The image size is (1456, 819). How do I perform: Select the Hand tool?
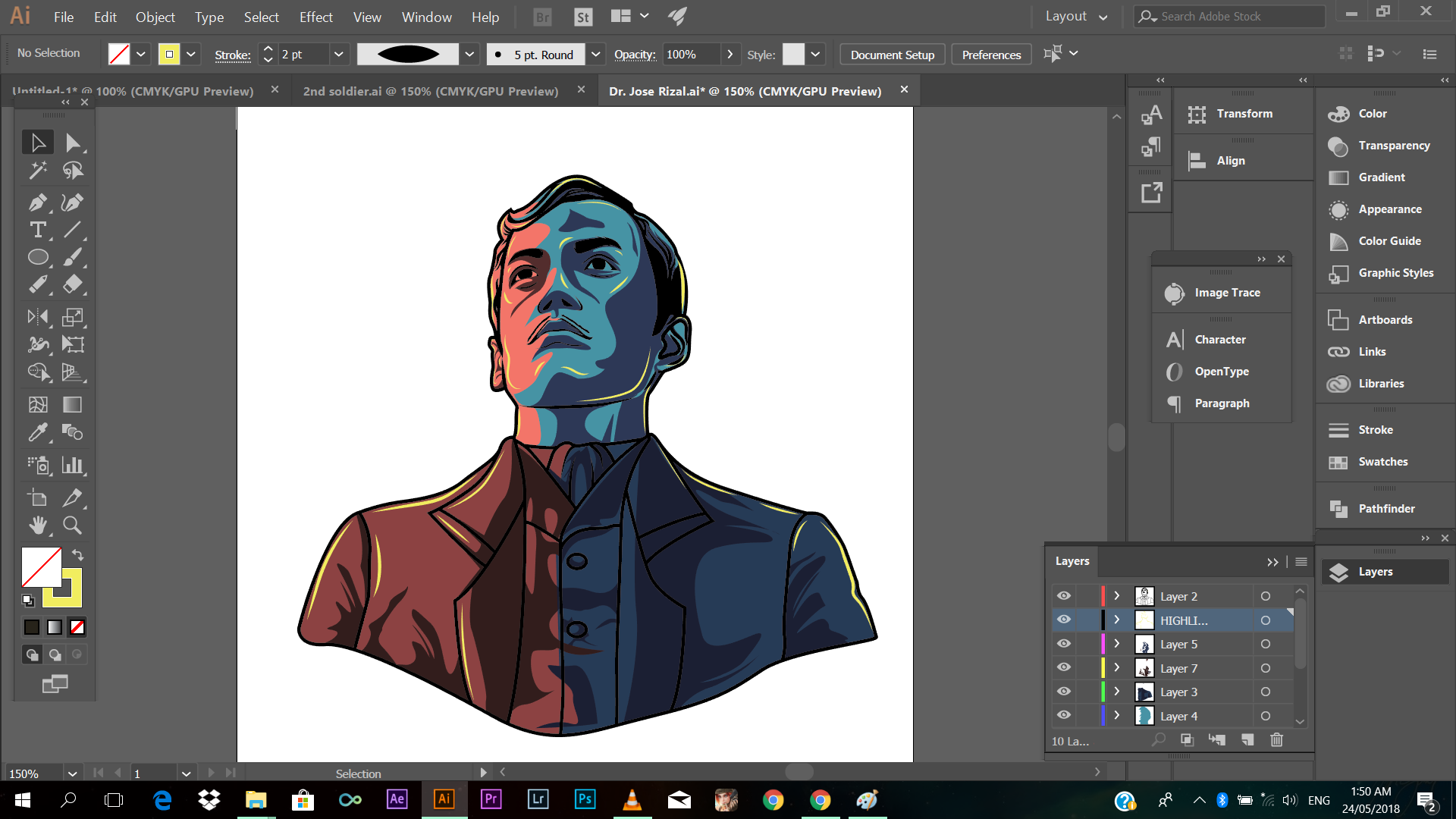(x=38, y=525)
